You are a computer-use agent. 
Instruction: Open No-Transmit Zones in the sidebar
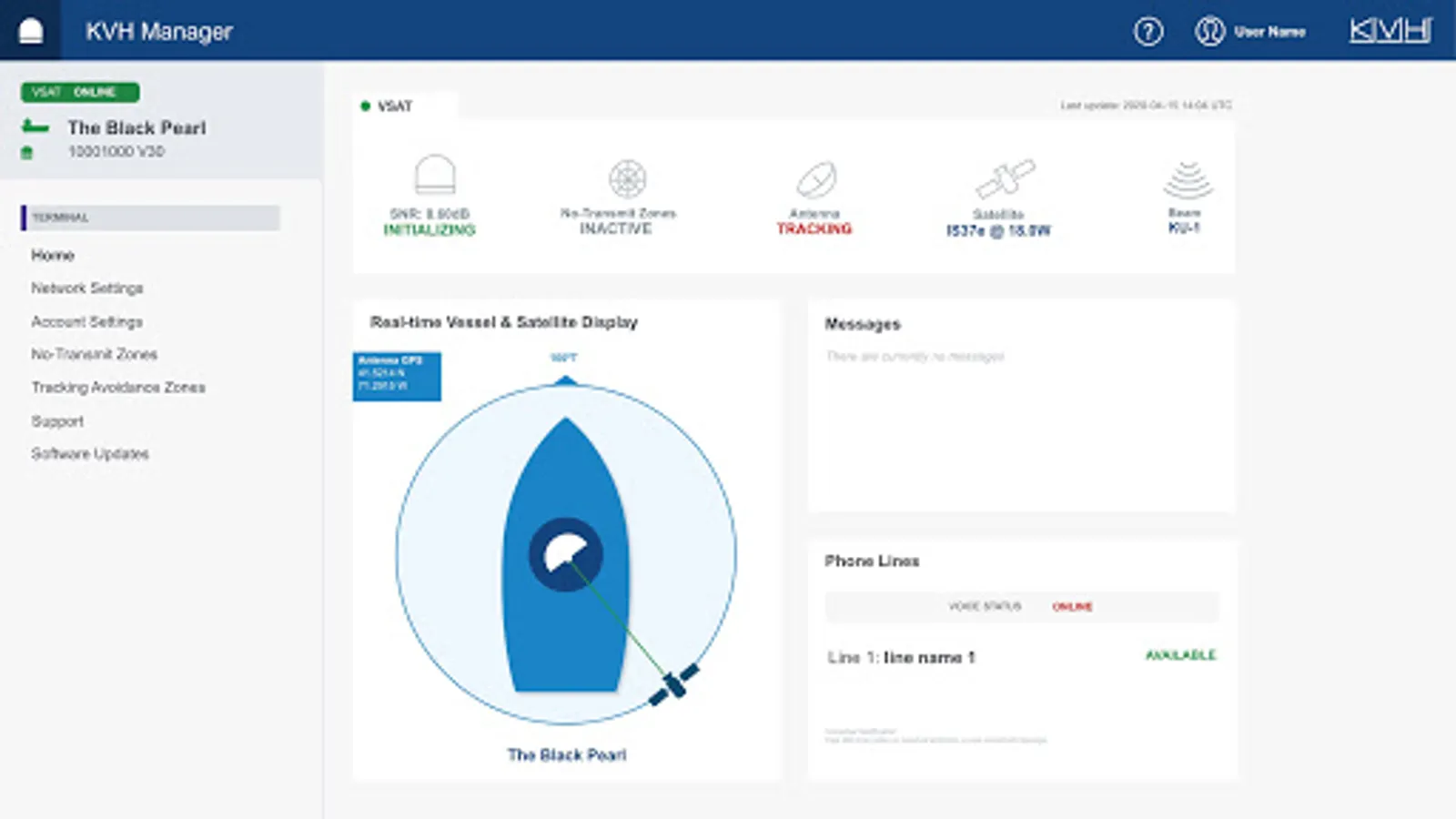tap(94, 354)
